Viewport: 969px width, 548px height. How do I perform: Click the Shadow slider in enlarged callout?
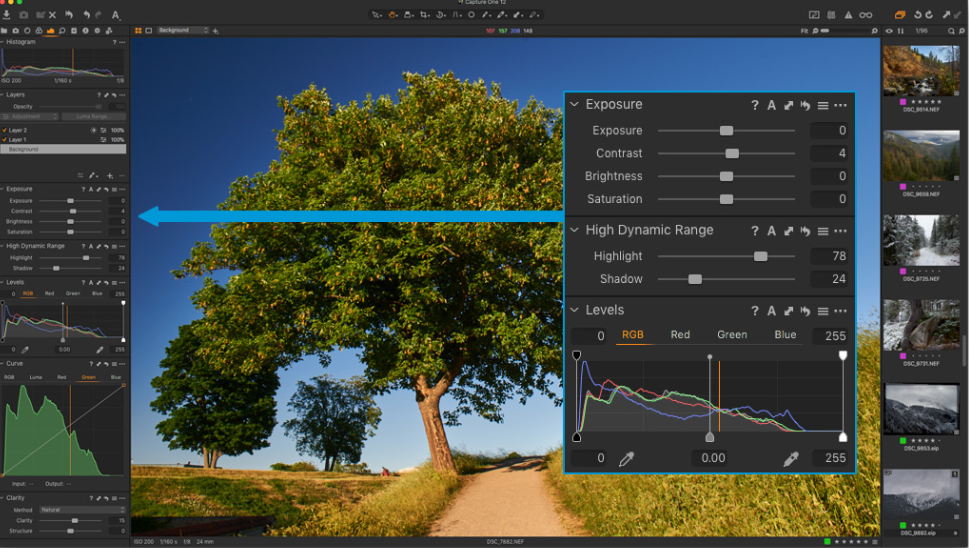(695, 279)
